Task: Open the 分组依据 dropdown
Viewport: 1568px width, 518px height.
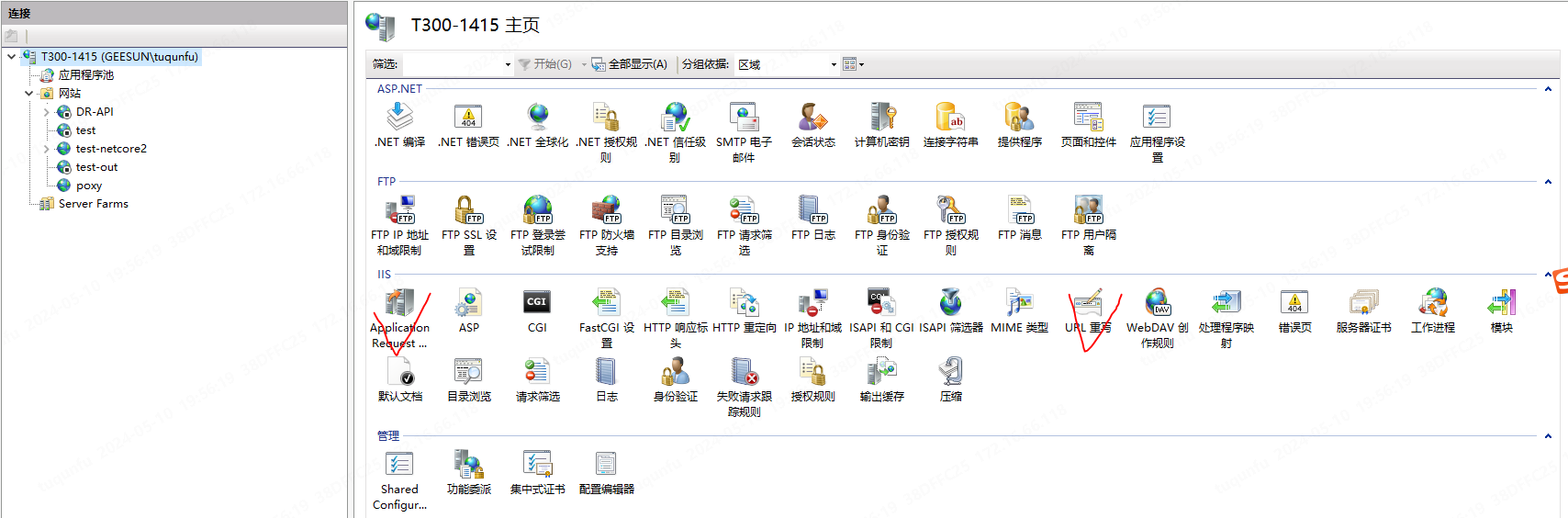Action: click(x=787, y=64)
